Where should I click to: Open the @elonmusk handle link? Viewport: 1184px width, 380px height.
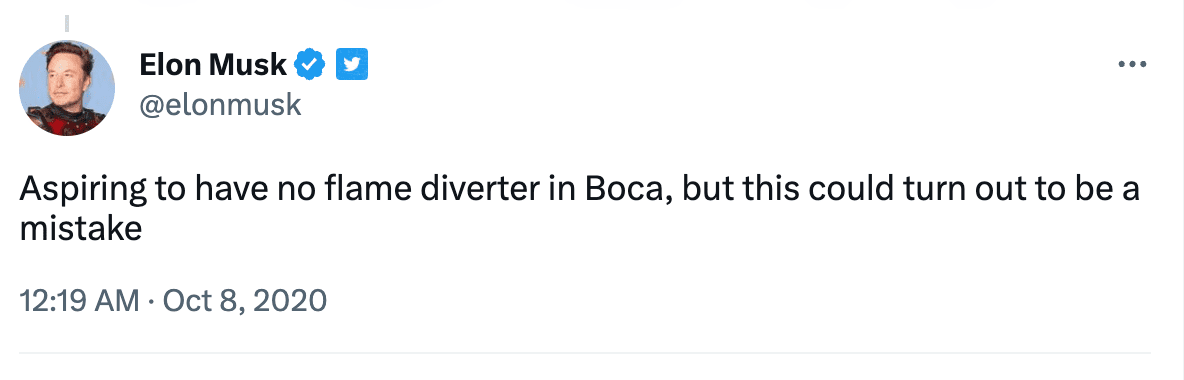pos(220,104)
